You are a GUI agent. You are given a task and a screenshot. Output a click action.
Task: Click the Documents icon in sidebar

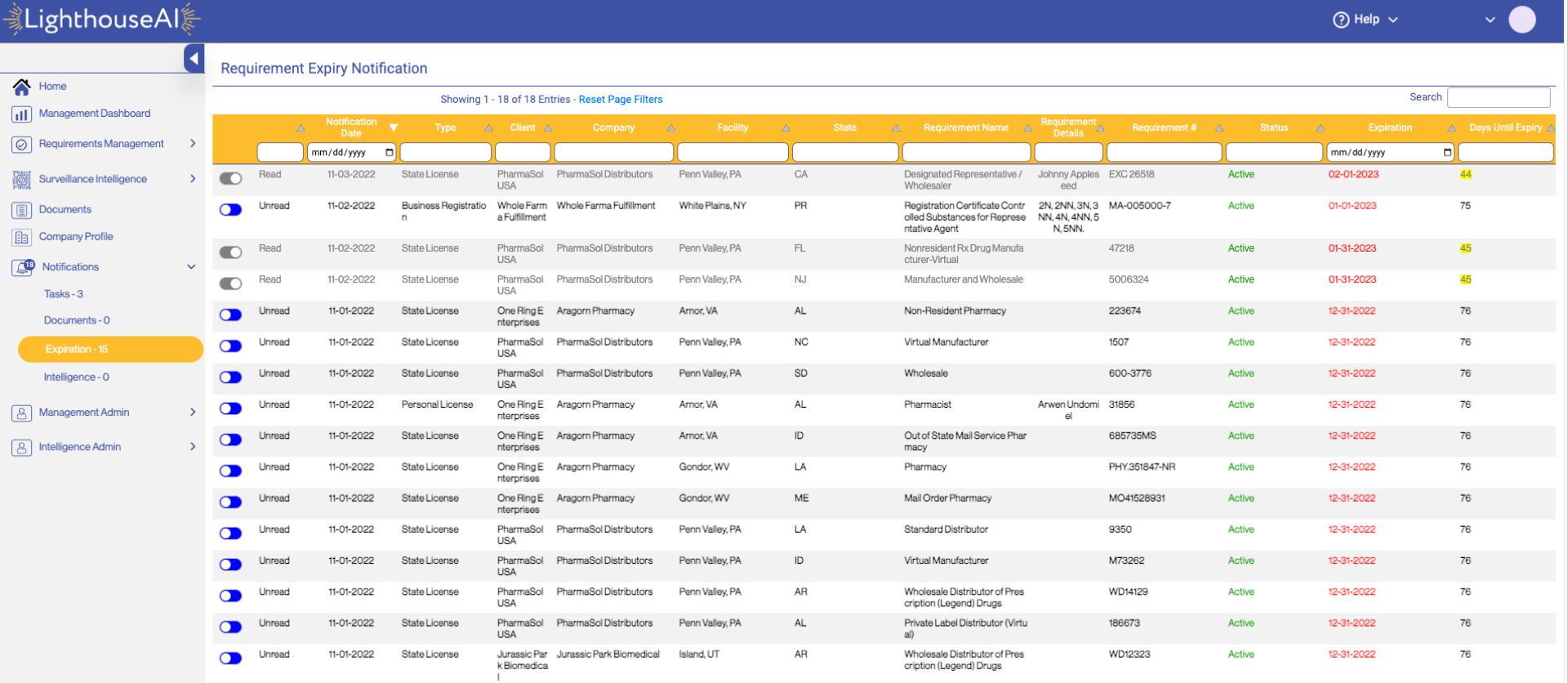pyautogui.click(x=22, y=210)
